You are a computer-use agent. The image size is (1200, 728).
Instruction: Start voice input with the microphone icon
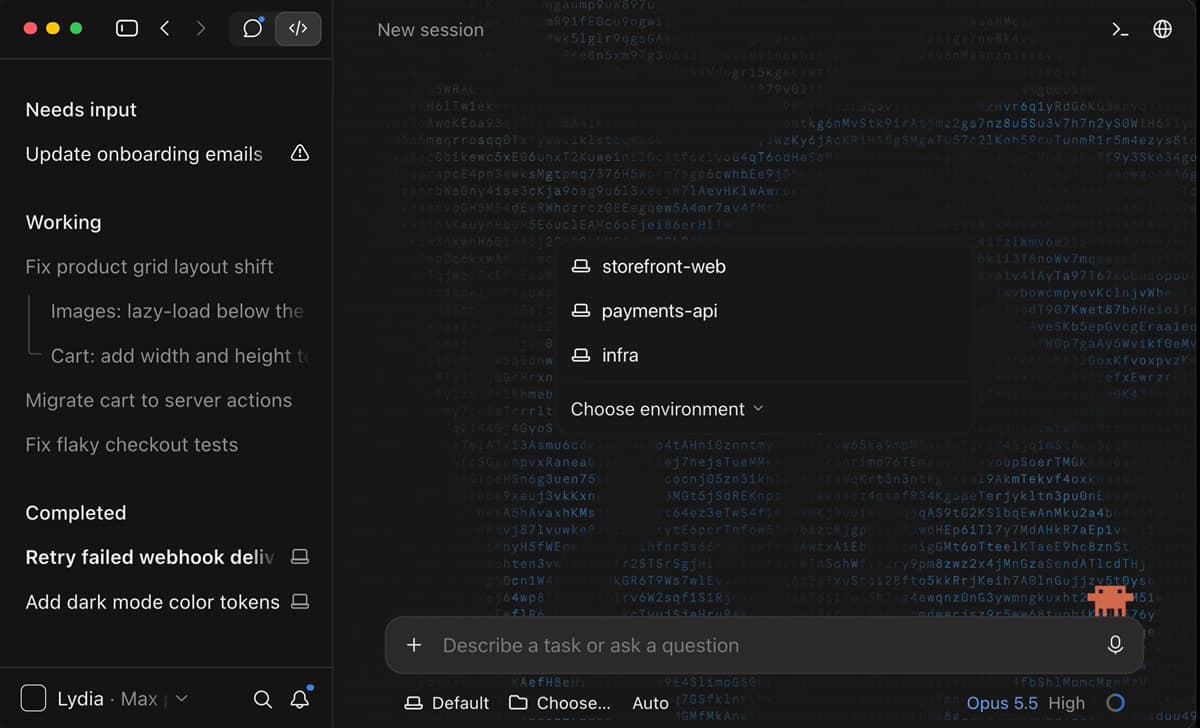tap(1116, 645)
